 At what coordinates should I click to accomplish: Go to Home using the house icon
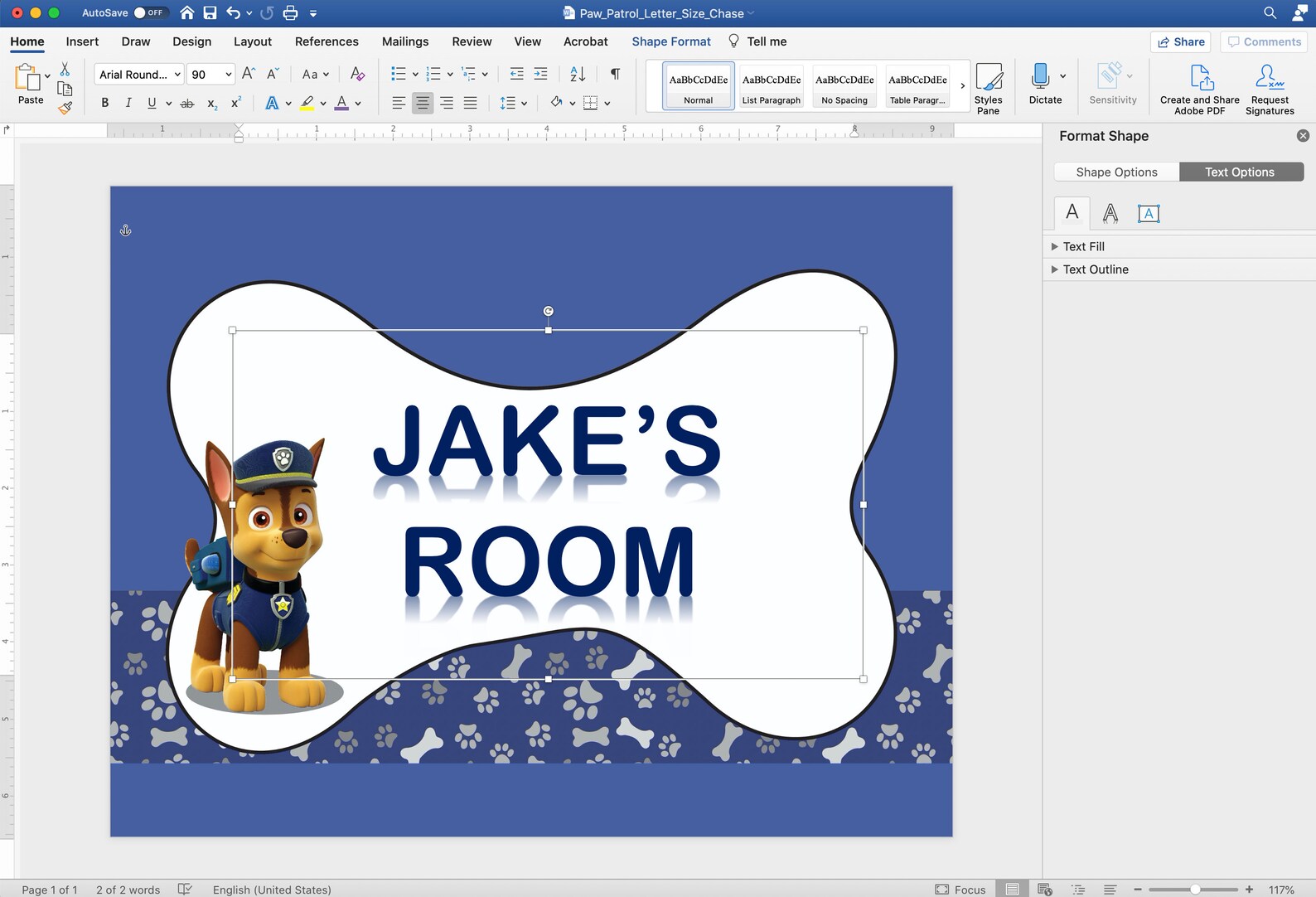(x=187, y=12)
